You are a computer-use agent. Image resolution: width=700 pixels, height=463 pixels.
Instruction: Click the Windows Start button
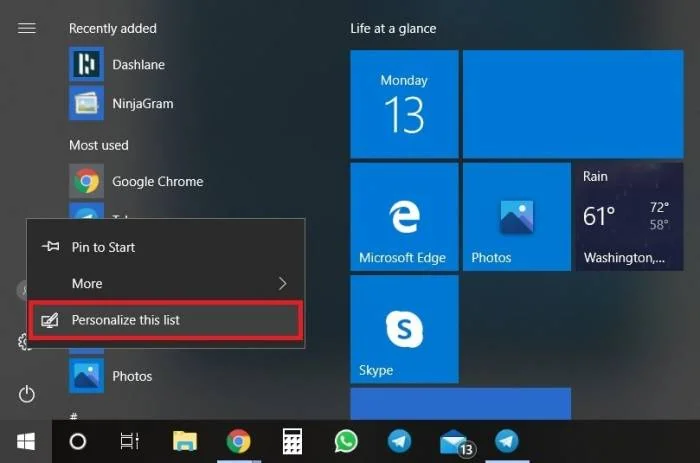pos(26,442)
